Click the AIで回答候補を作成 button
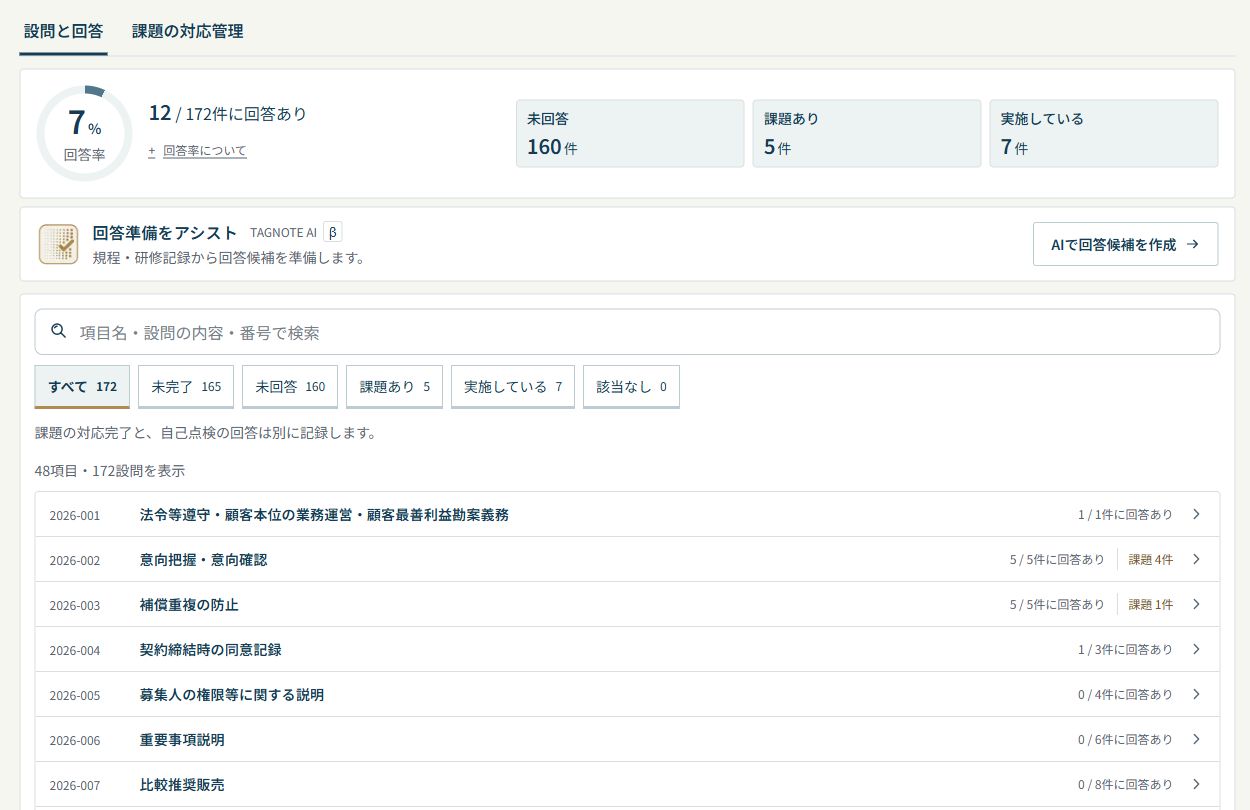1250x810 pixels. [1125, 244]
